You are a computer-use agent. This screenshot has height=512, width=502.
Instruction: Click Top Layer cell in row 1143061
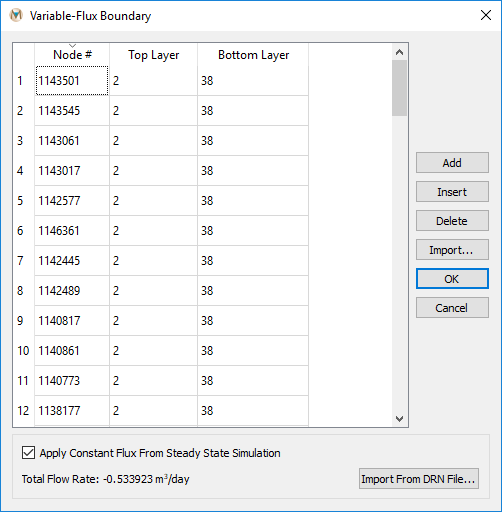153,141
